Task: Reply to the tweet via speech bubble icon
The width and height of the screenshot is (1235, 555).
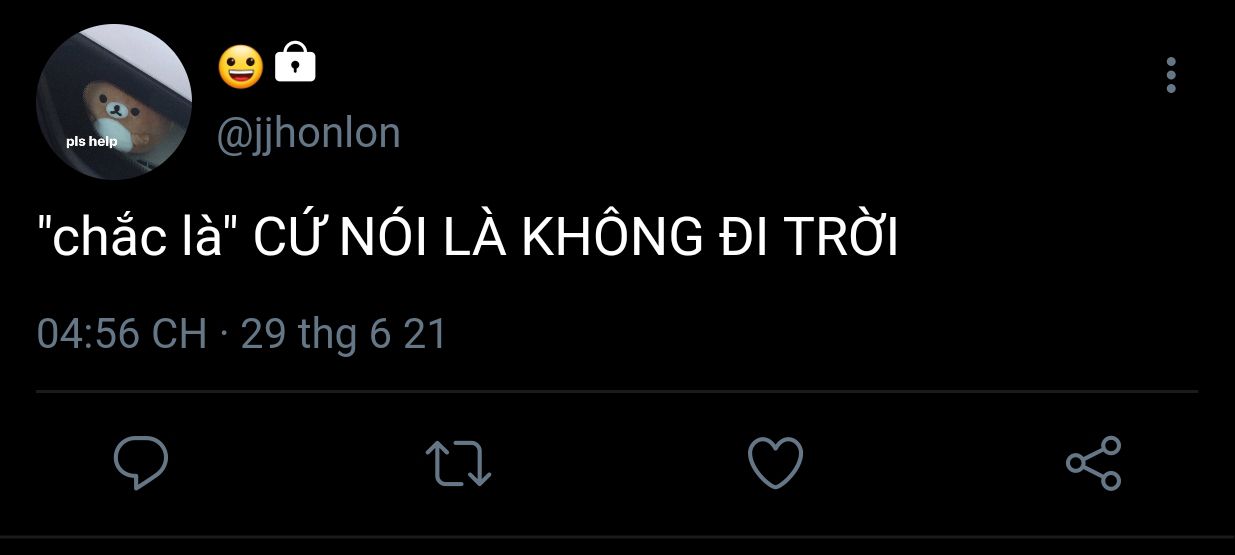Action: 140,463
